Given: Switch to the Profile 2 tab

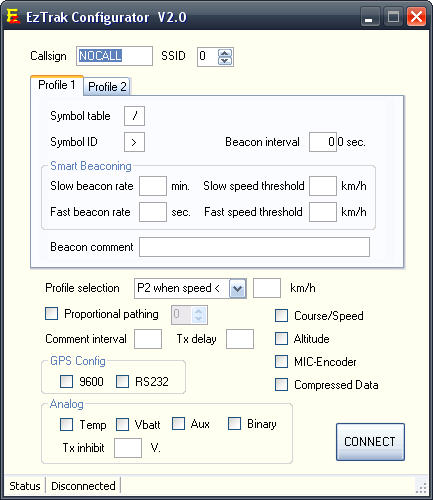Looking at the screenshot, I should [x=107, y=87].
